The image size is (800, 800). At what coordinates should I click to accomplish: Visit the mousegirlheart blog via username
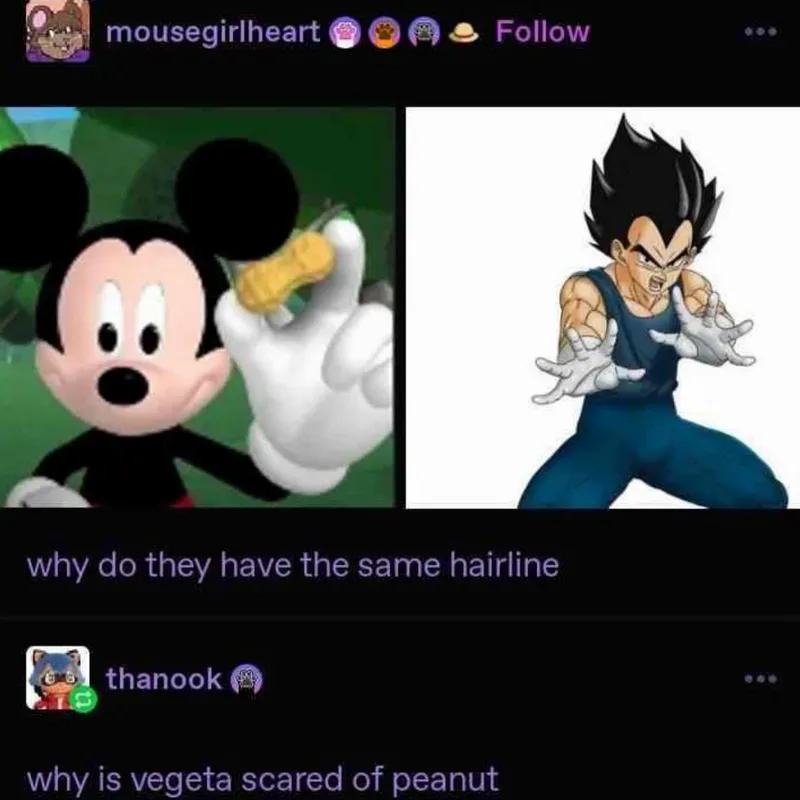pyautogui.click(x=213, y=33)
